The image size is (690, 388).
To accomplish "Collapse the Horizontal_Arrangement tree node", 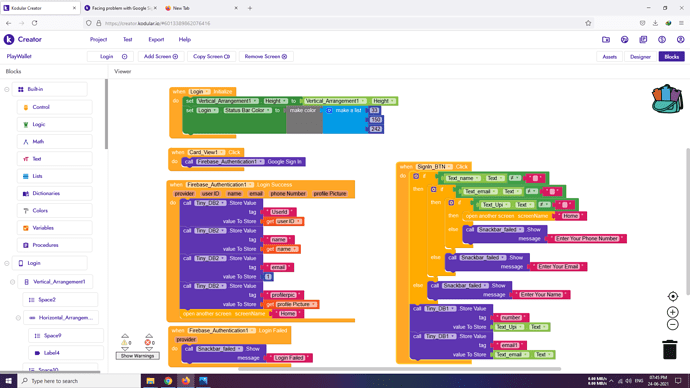I will click(x=18, y=318).
